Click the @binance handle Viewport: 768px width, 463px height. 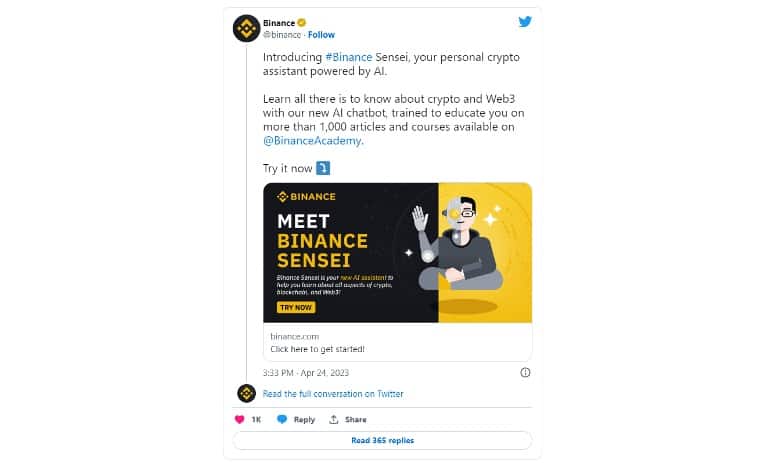(x=282, y=35)
